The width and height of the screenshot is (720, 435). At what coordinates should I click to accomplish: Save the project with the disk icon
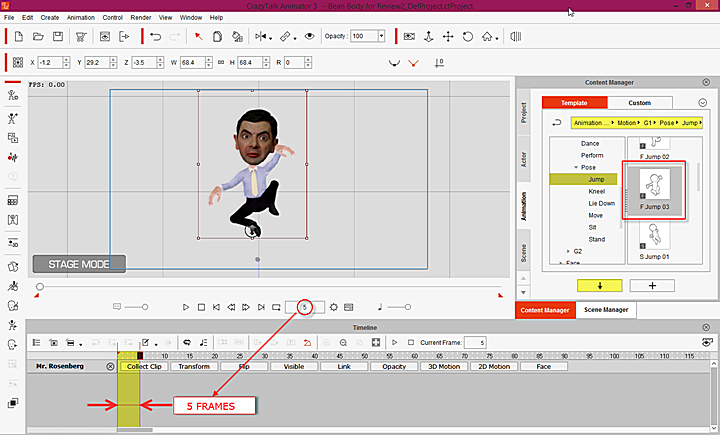58,36
